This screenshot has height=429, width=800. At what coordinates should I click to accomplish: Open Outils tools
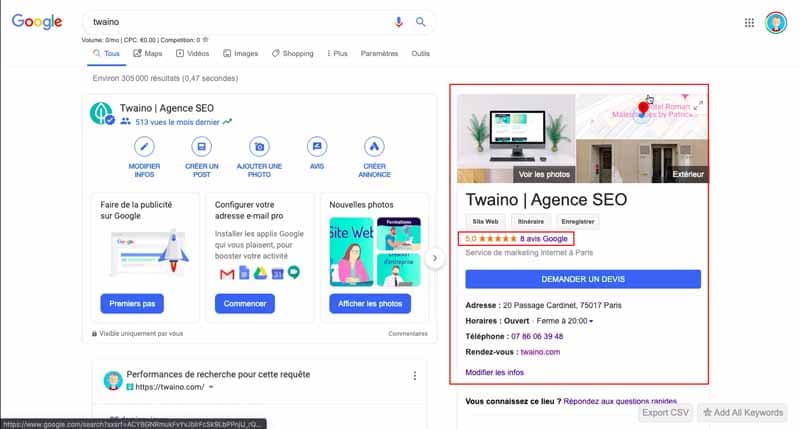(420, 54)
